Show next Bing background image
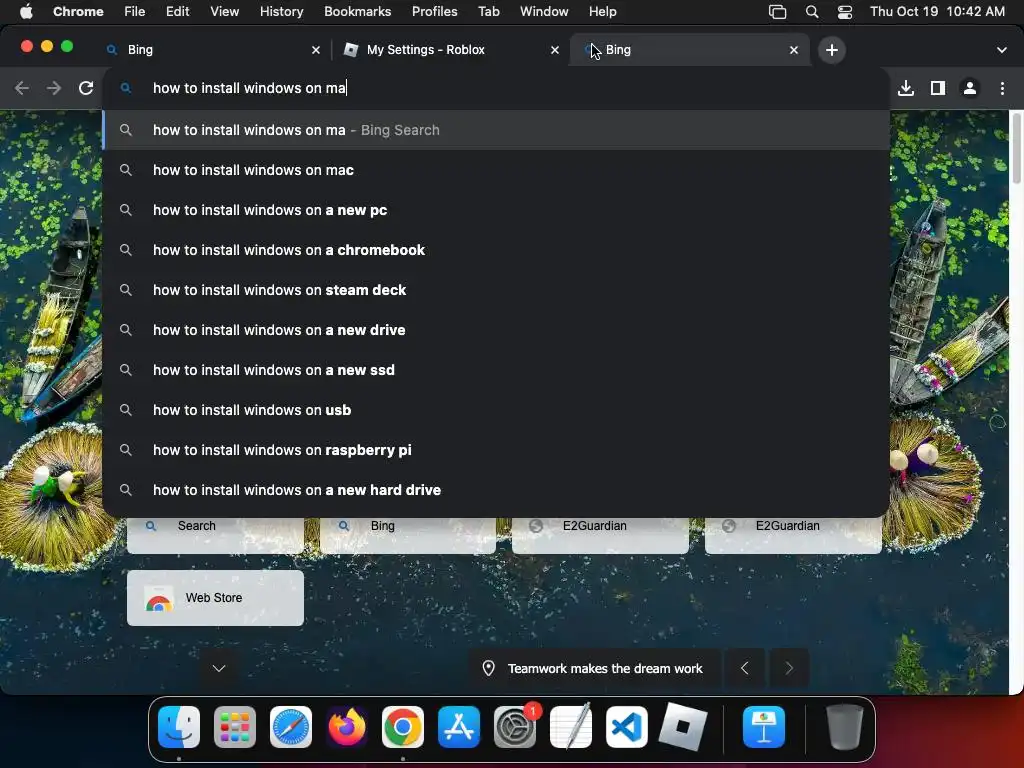This screenshot has height=768, width=1024. [789, 668]
